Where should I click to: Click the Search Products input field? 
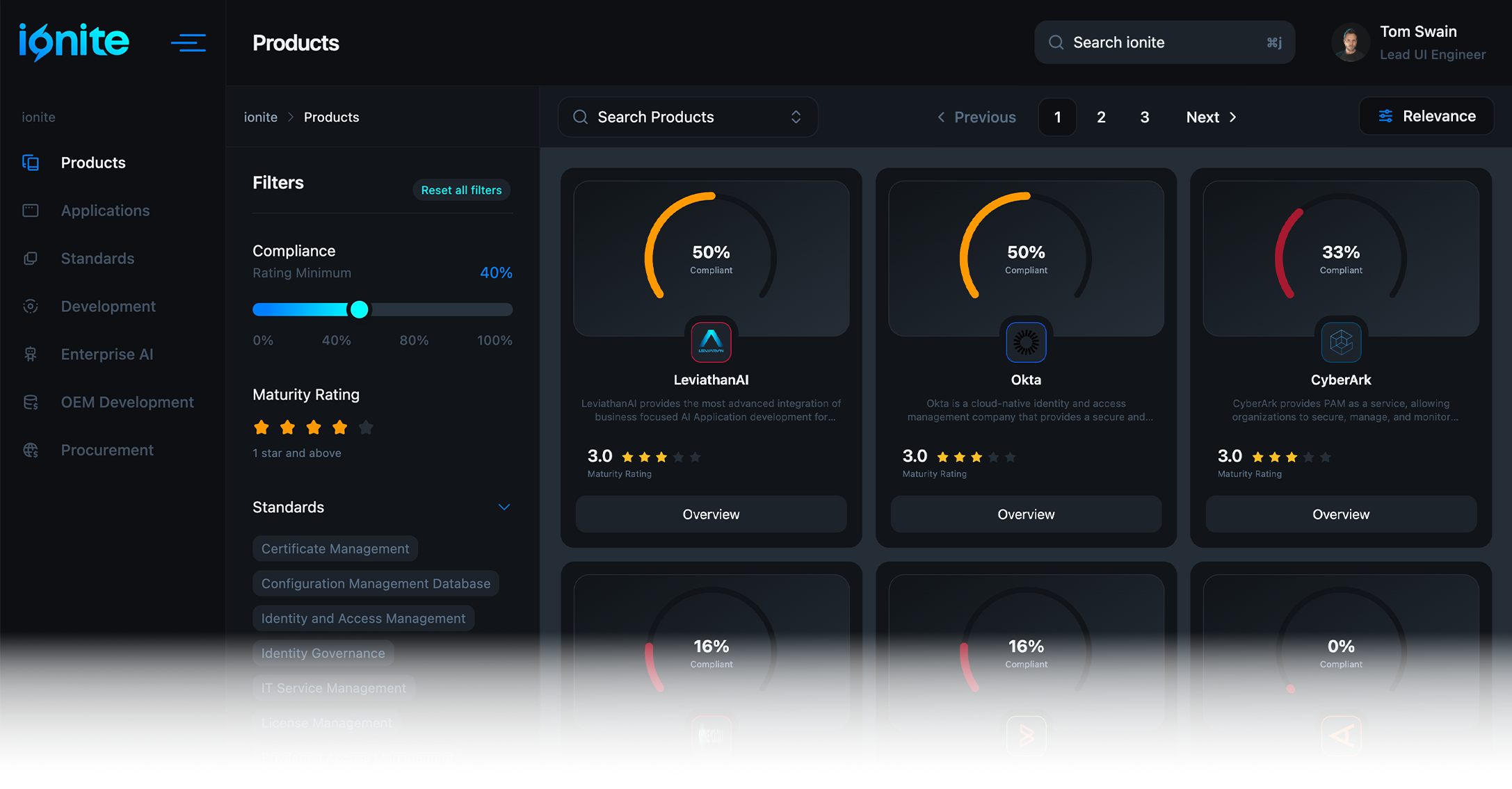click(687, 117)
